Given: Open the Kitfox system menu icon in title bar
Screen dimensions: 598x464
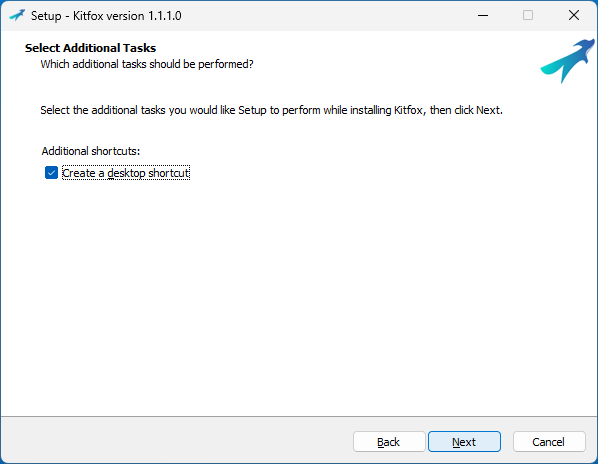Looking at the screenshot, I should point(17,16).
